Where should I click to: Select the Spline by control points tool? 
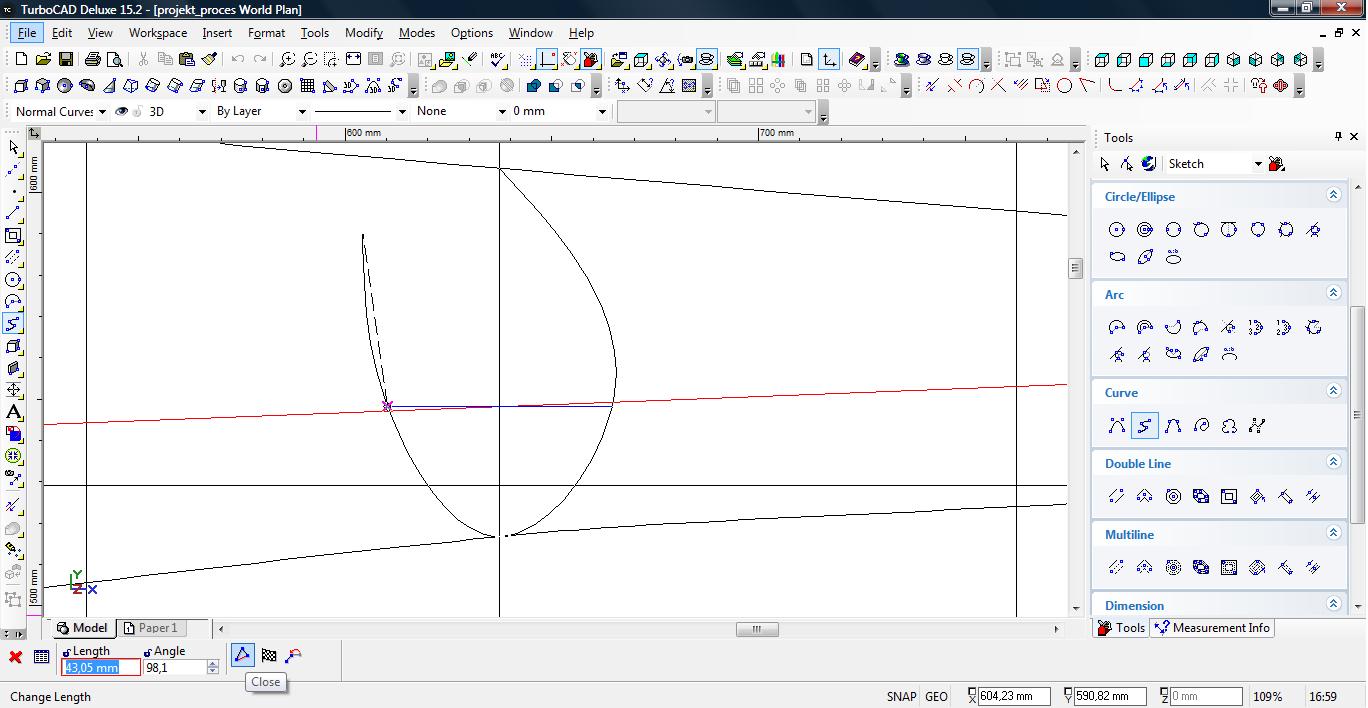[x=1117, y=426]
